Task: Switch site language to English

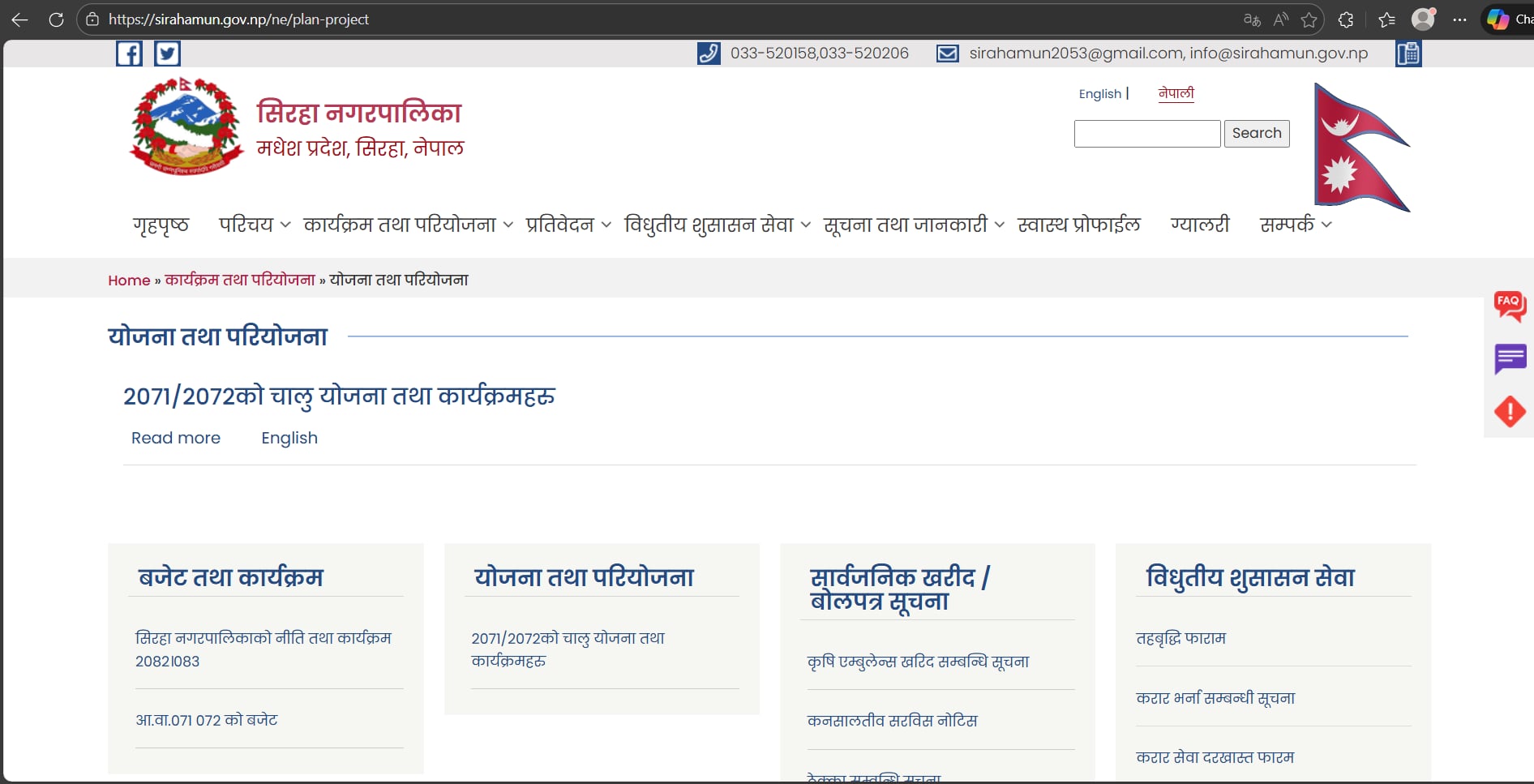Action: tap(1099, 94)
